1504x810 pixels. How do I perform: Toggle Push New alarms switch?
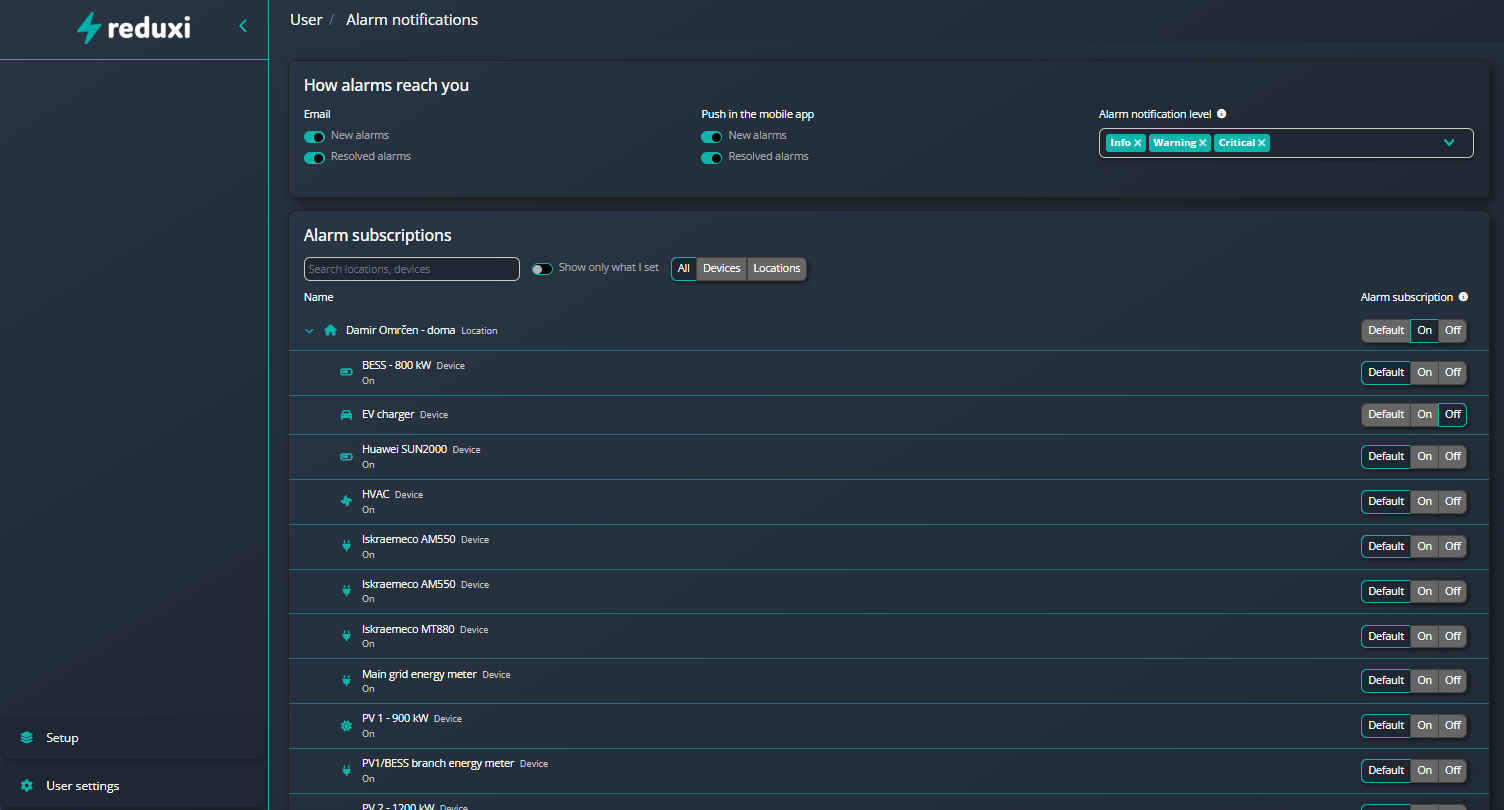(712, 137)
